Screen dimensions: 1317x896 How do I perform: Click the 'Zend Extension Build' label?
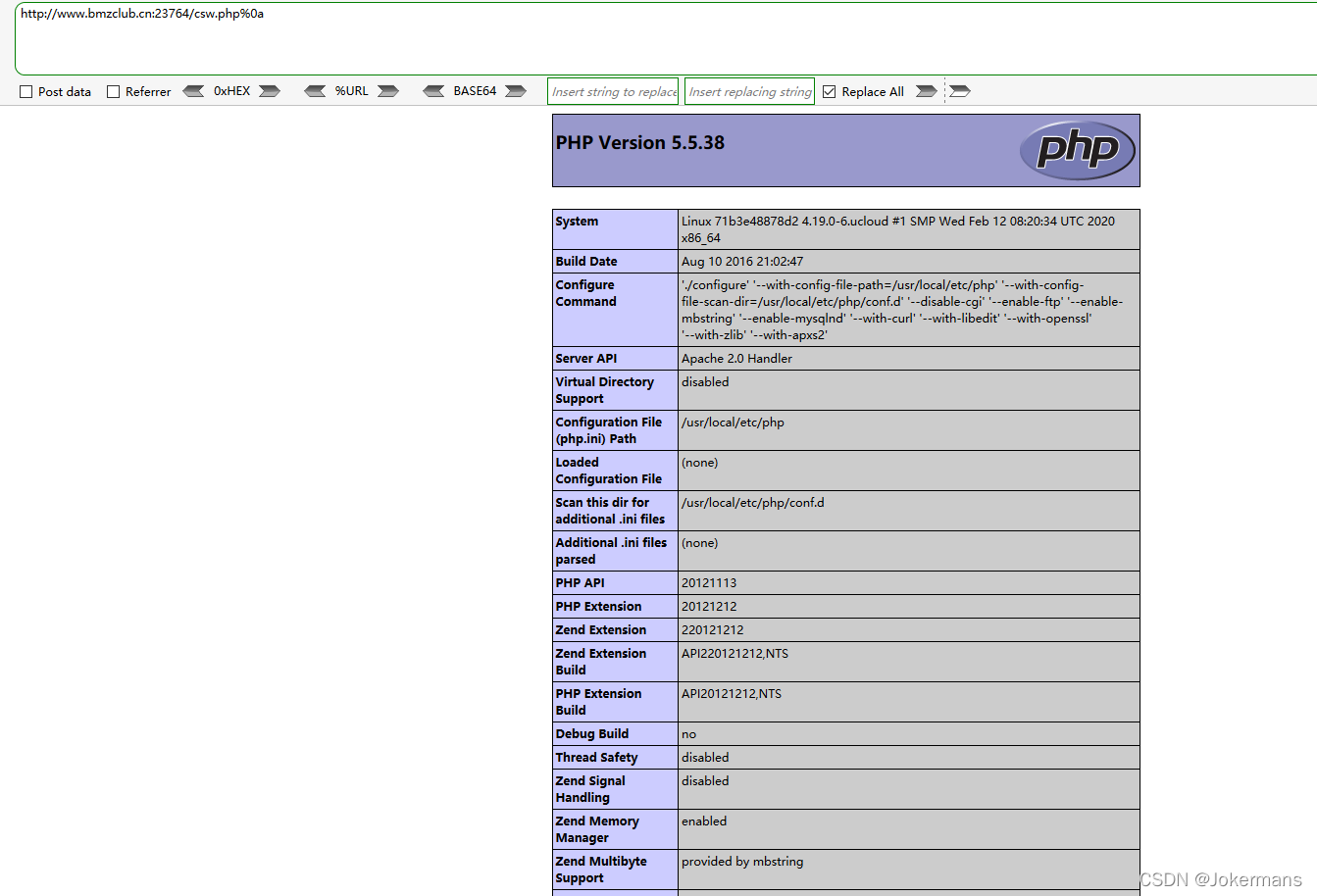click(x=601, y=662)
